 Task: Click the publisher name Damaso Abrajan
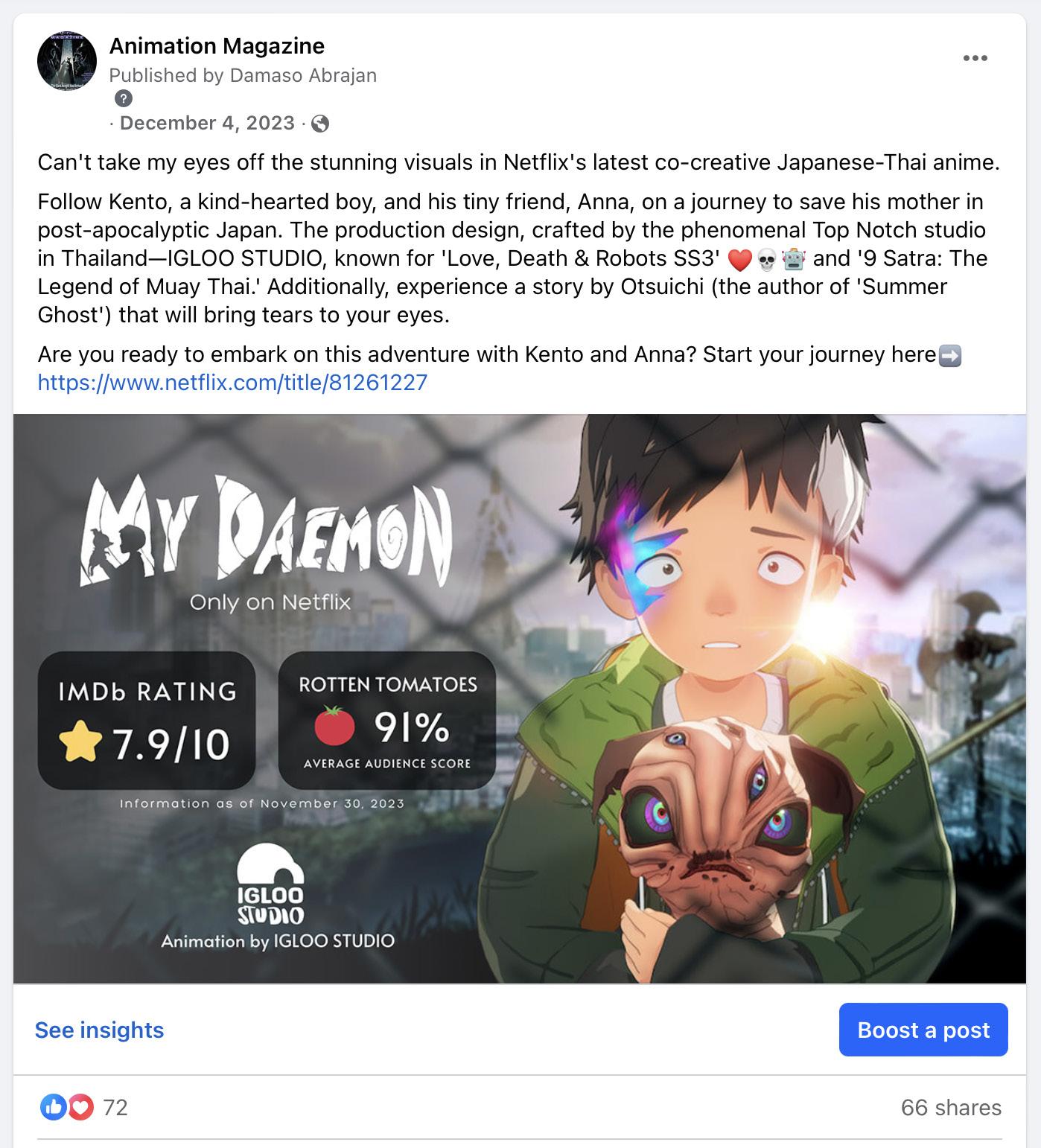pos(303,75)
